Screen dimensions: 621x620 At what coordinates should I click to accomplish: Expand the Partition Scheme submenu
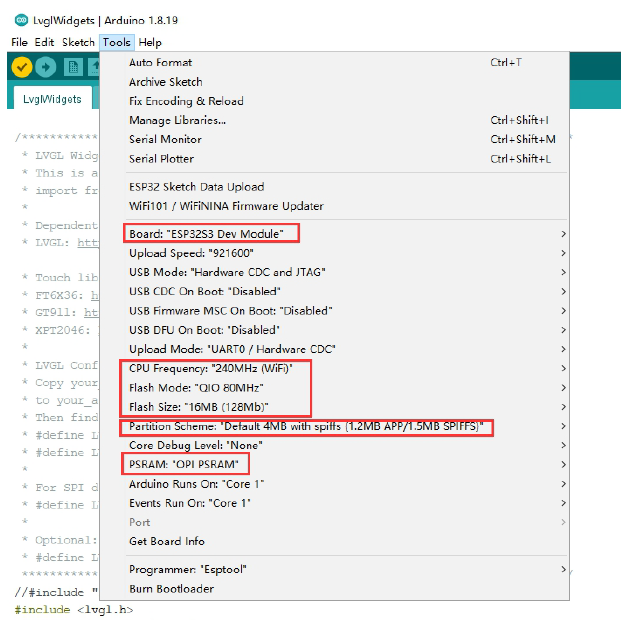[334, 426]
